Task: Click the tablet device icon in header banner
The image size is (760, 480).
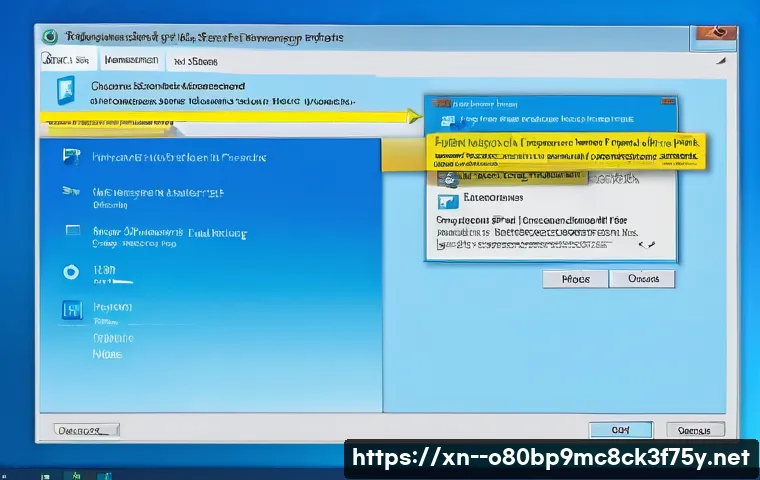Action: [66, 90]
